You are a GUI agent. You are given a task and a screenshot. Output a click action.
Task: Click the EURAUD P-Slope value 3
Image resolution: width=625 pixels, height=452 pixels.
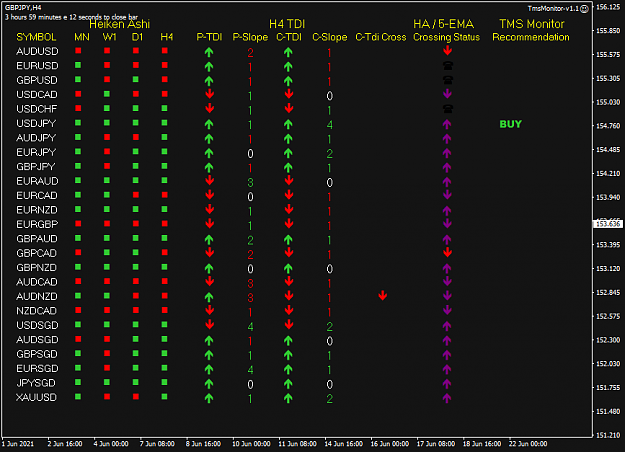click(250, 183)
